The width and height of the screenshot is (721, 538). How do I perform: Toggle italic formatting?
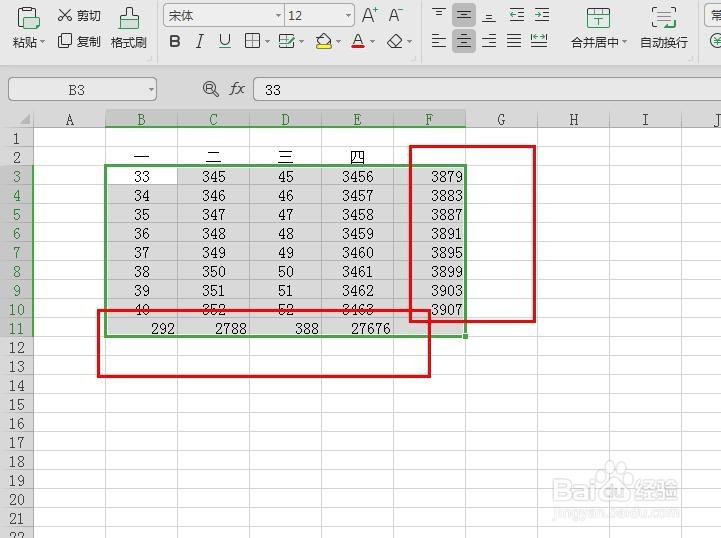point(200,41)
